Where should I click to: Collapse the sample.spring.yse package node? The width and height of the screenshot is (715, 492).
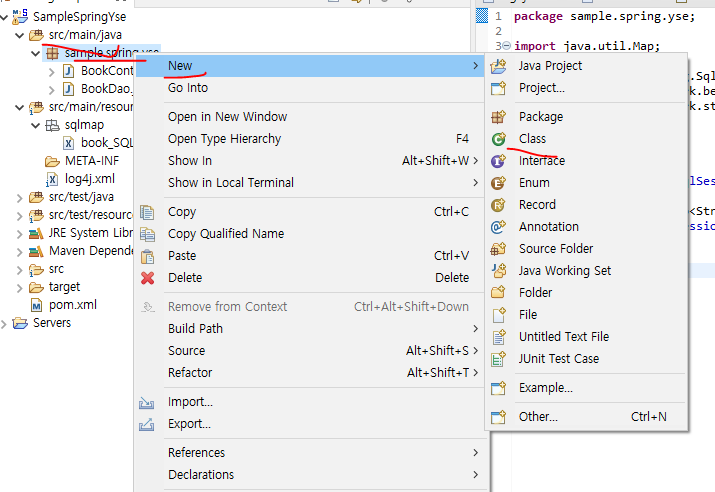36,53
